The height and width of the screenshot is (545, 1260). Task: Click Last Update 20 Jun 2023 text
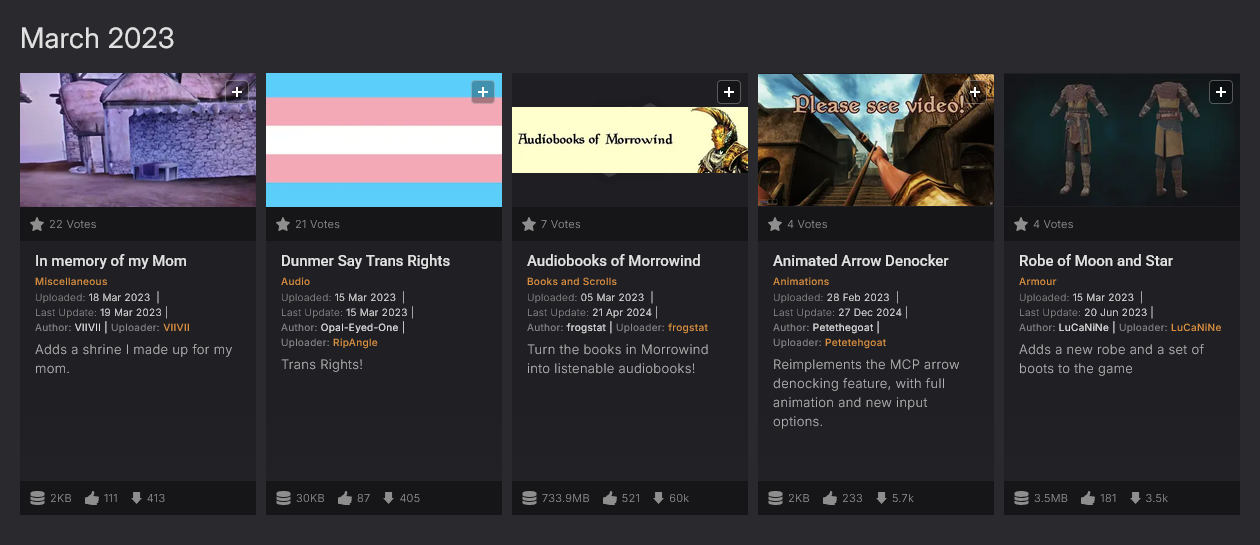pyautogui.click(x=1083, y=313)
